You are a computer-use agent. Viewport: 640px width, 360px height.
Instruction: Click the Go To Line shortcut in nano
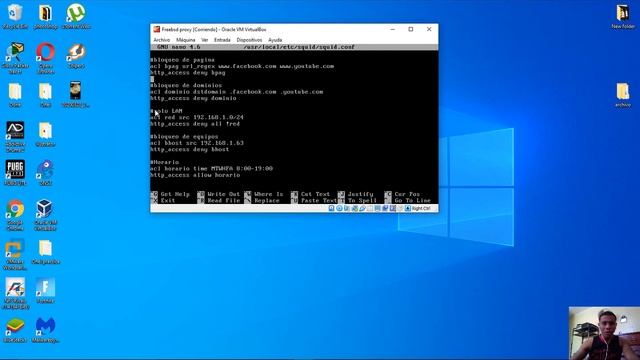coord(408,200)
